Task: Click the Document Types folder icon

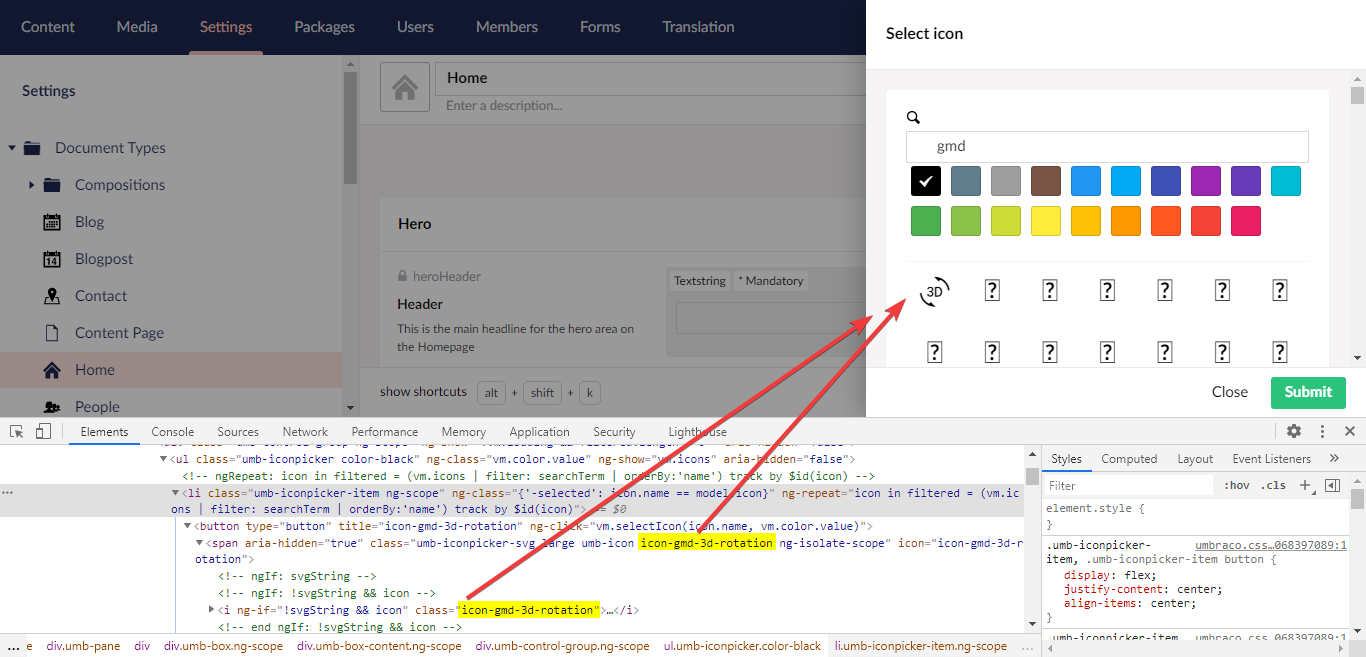Action: point(32,148)
